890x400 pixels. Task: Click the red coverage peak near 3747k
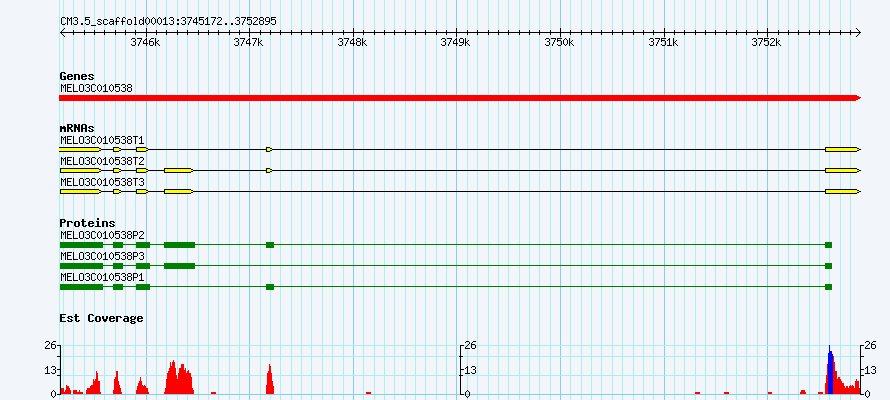pyautogui.click(x=270, y=380)
